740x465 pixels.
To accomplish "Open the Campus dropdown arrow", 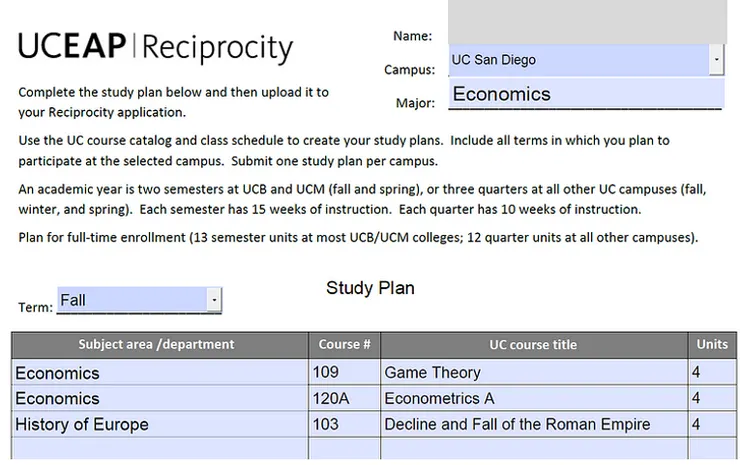I will click(x=717, y=60).
